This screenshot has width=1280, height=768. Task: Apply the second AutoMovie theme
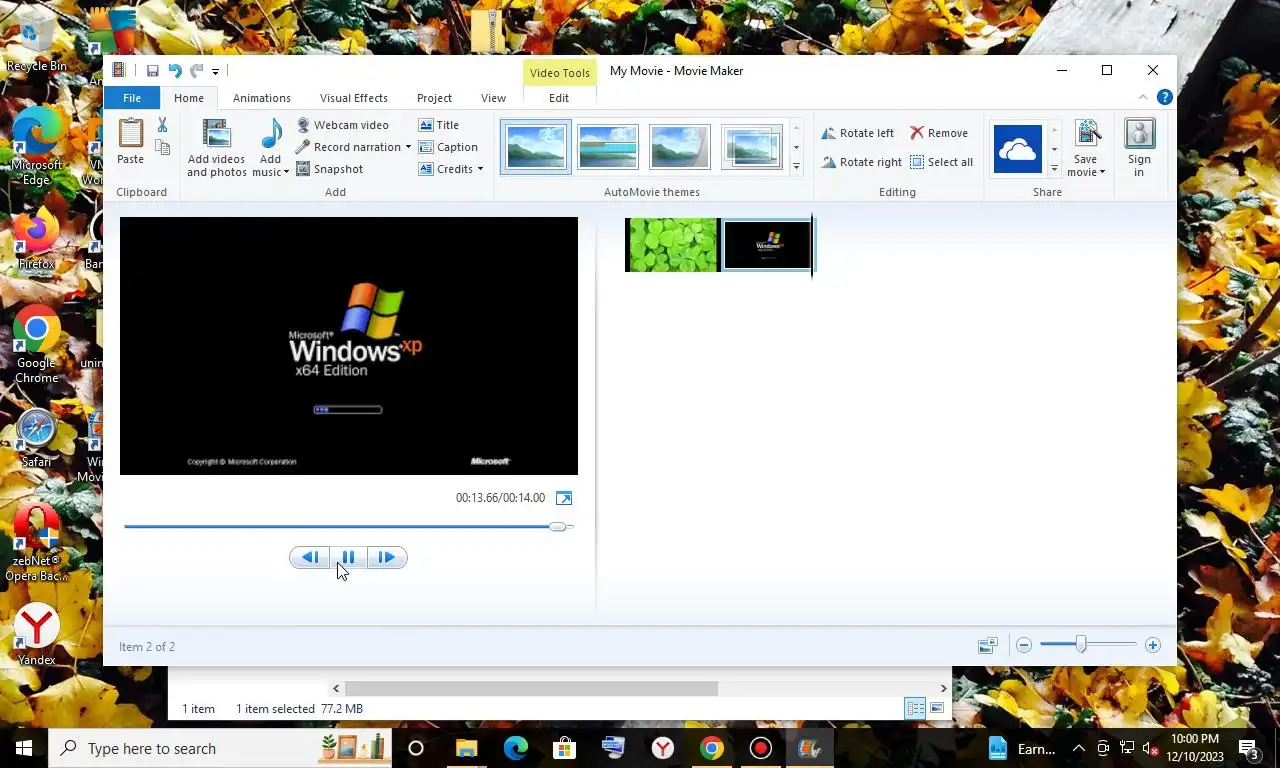[x=608, y=147]
